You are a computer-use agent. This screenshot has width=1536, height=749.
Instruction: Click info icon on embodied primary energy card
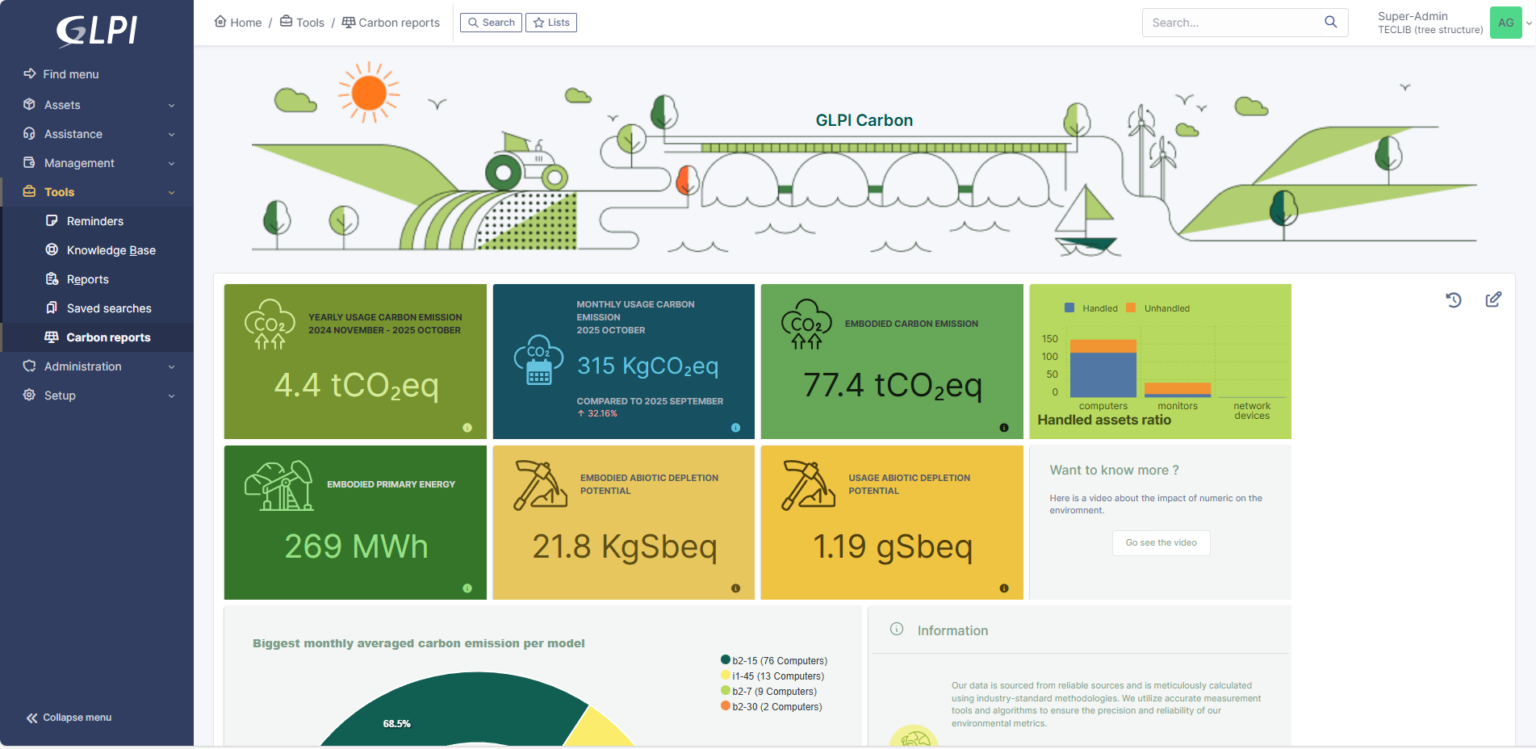(467, 588)
